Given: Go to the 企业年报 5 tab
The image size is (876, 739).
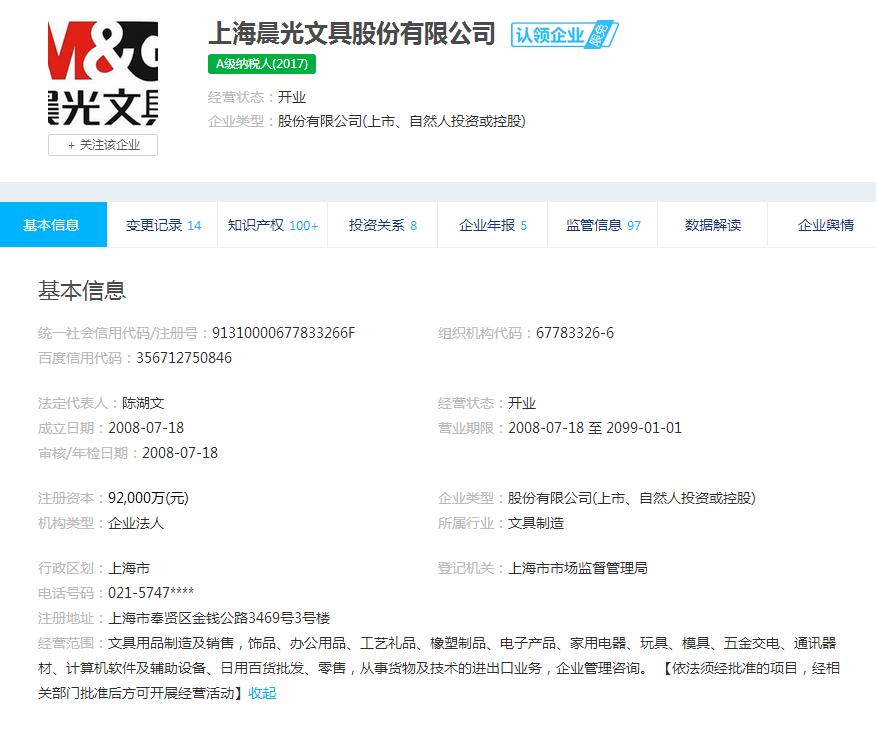Looking at the screenshot, I should (492, 225).
